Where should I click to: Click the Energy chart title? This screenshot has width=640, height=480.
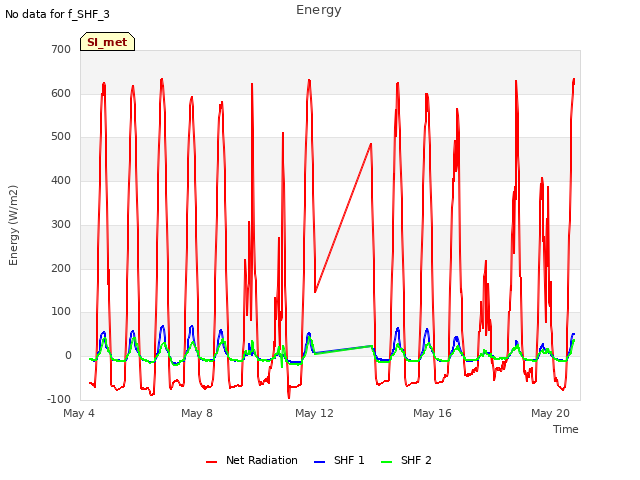coord(319,10)
